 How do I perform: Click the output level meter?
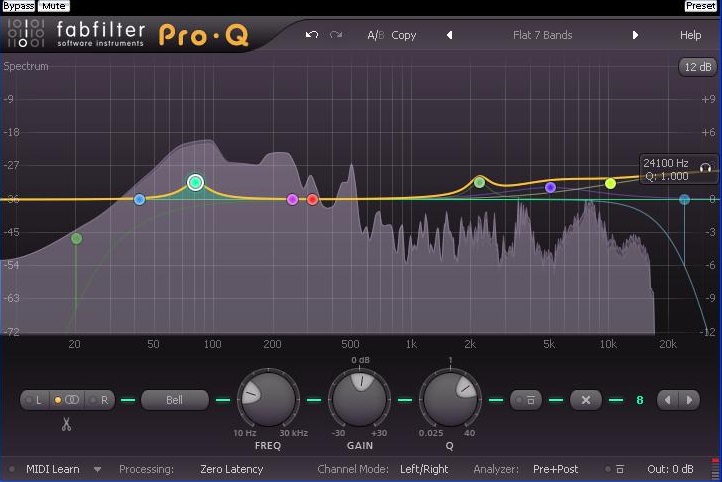tap(715, 469)
